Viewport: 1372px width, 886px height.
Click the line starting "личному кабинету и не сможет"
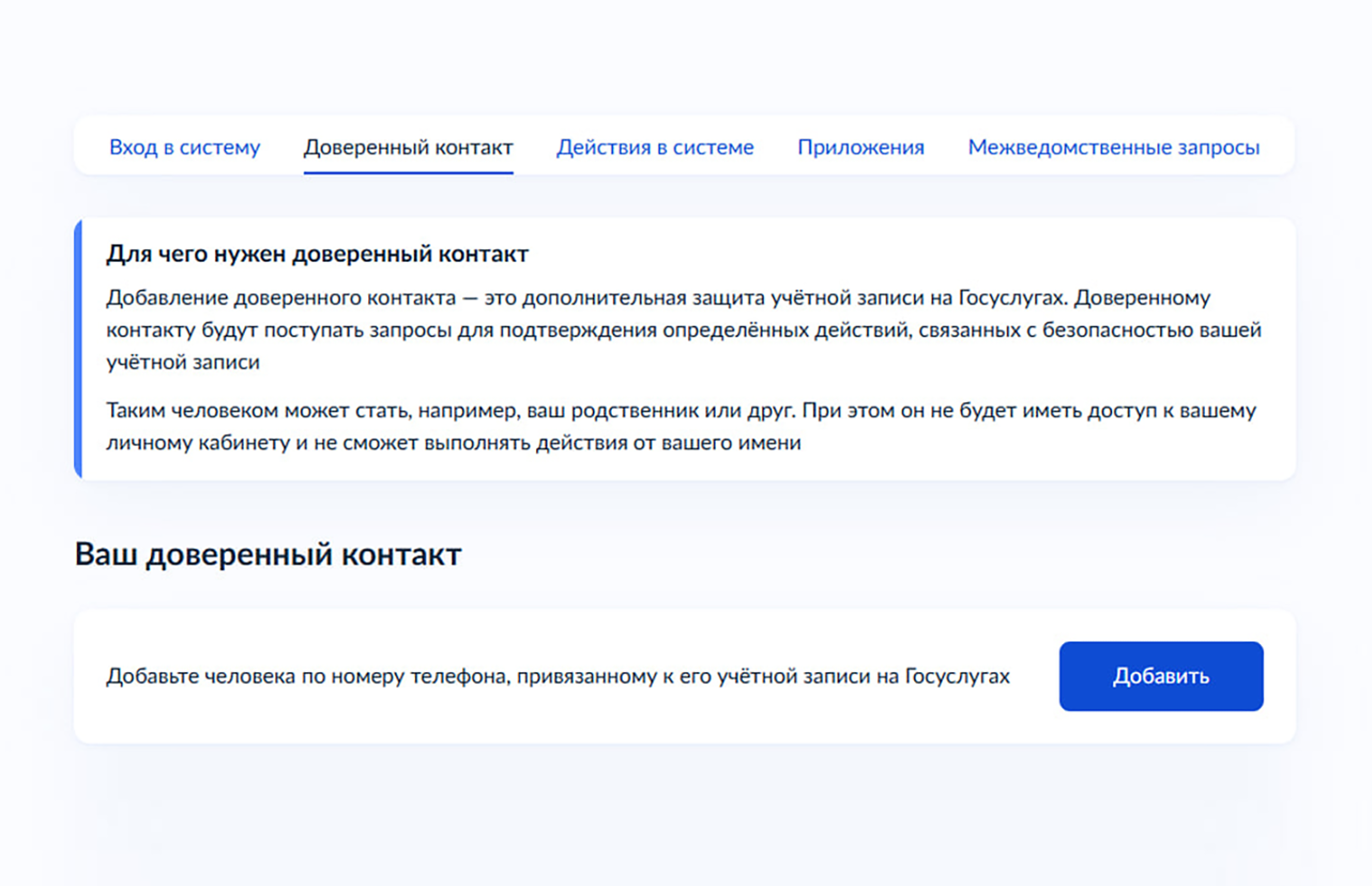(x=453, y=443)
